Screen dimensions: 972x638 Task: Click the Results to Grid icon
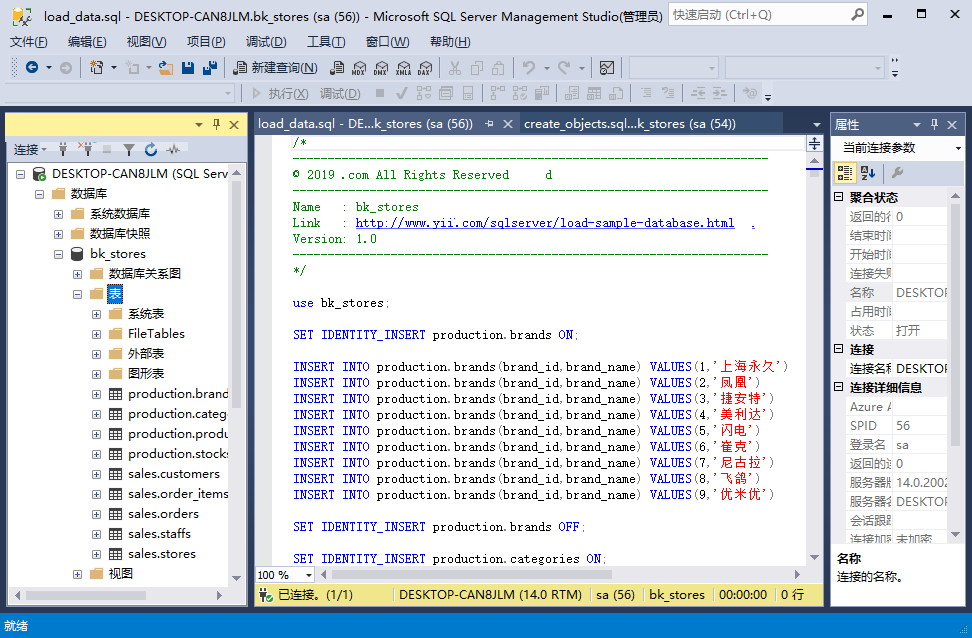tap(594, 93)
